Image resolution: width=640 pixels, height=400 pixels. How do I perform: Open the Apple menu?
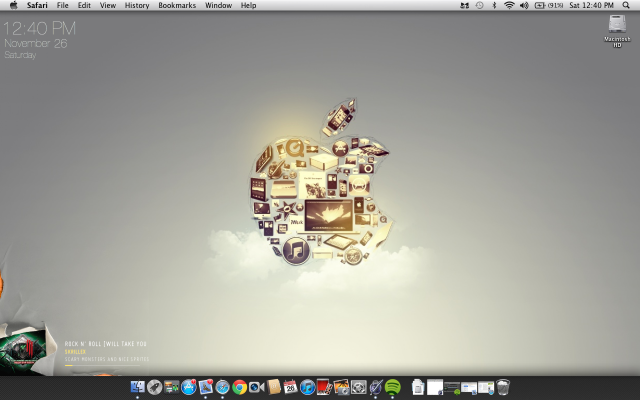(13, 5)
